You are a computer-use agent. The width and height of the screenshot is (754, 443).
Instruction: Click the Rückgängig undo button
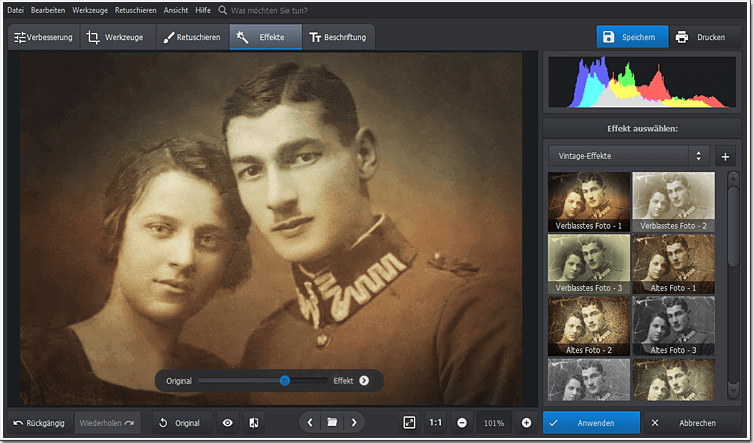click(x=39, y=423)
